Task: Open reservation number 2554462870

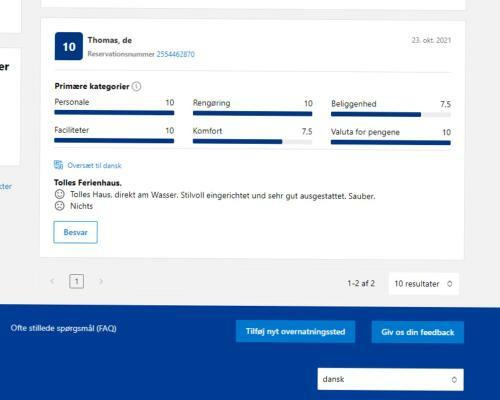Action: pos(175,54)
